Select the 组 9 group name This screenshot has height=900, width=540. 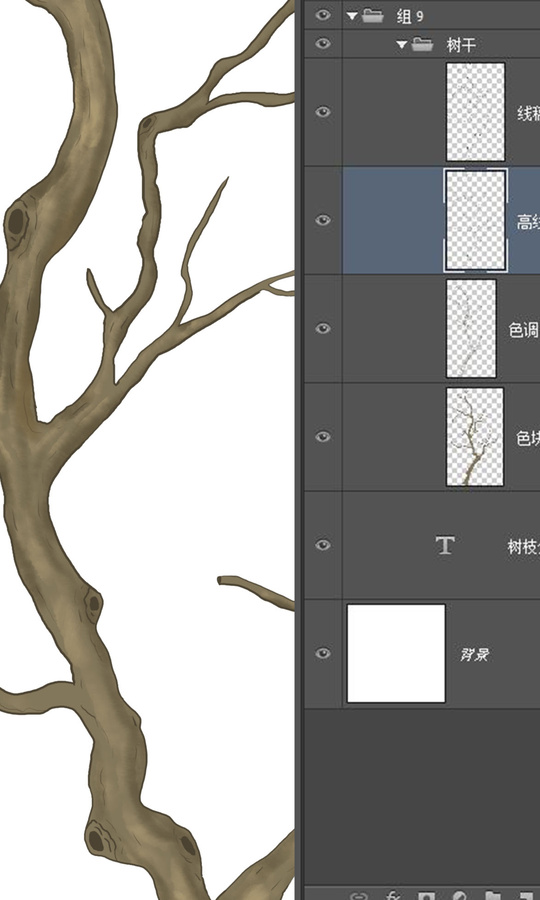click(410, 16)
